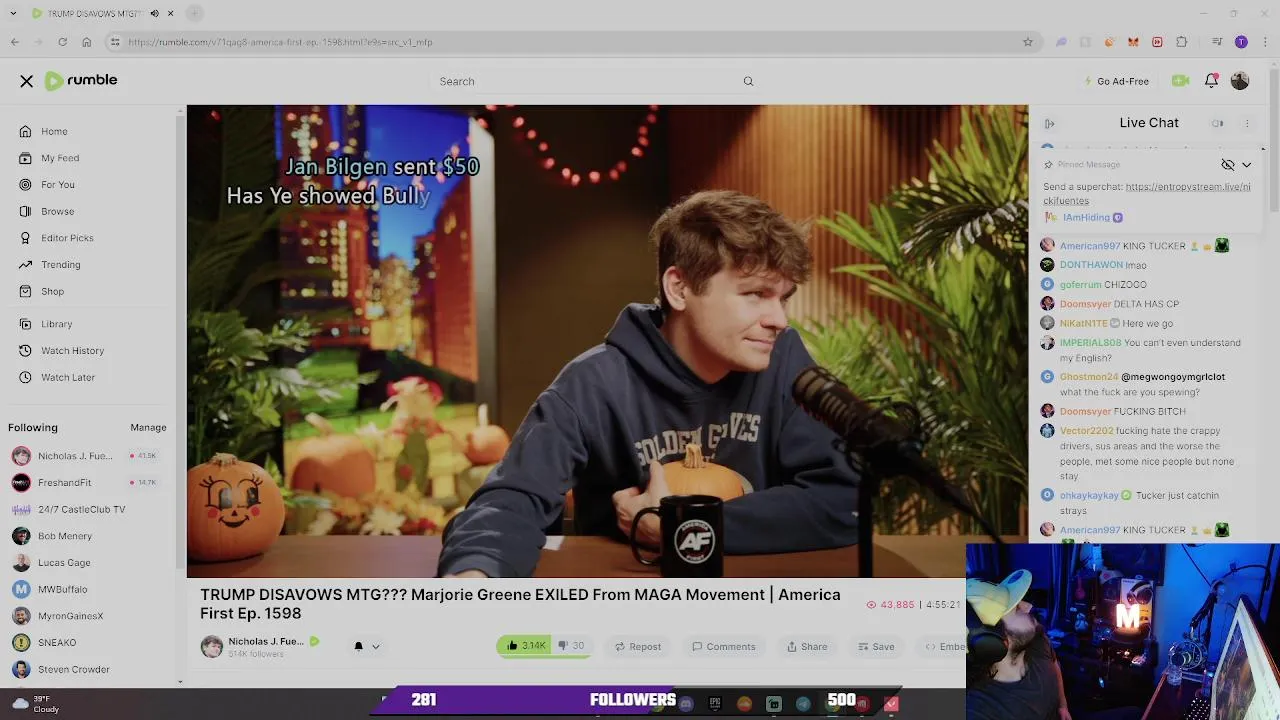Toggle the chat popout icon beside Live Chat
Image resolution: width=1280 pixels, height=720 pixels.
pyautogui.click(x=1218, y=123)
